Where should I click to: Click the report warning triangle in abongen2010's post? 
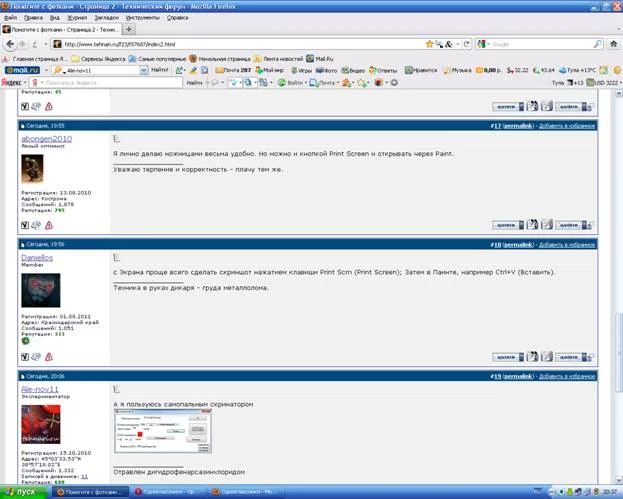[x=49, y=225]
